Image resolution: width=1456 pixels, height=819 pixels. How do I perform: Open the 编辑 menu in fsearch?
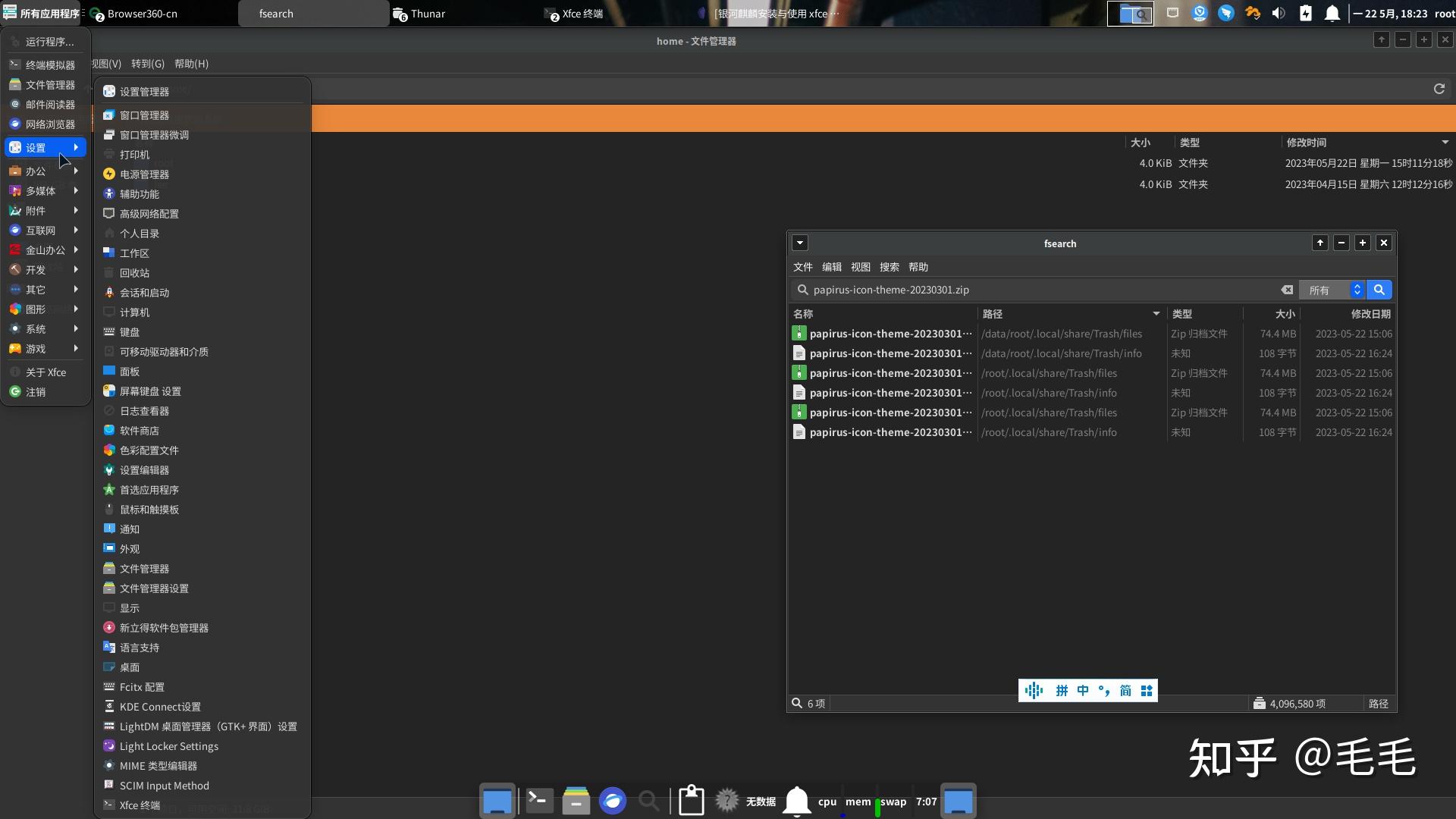coord(832,267)
